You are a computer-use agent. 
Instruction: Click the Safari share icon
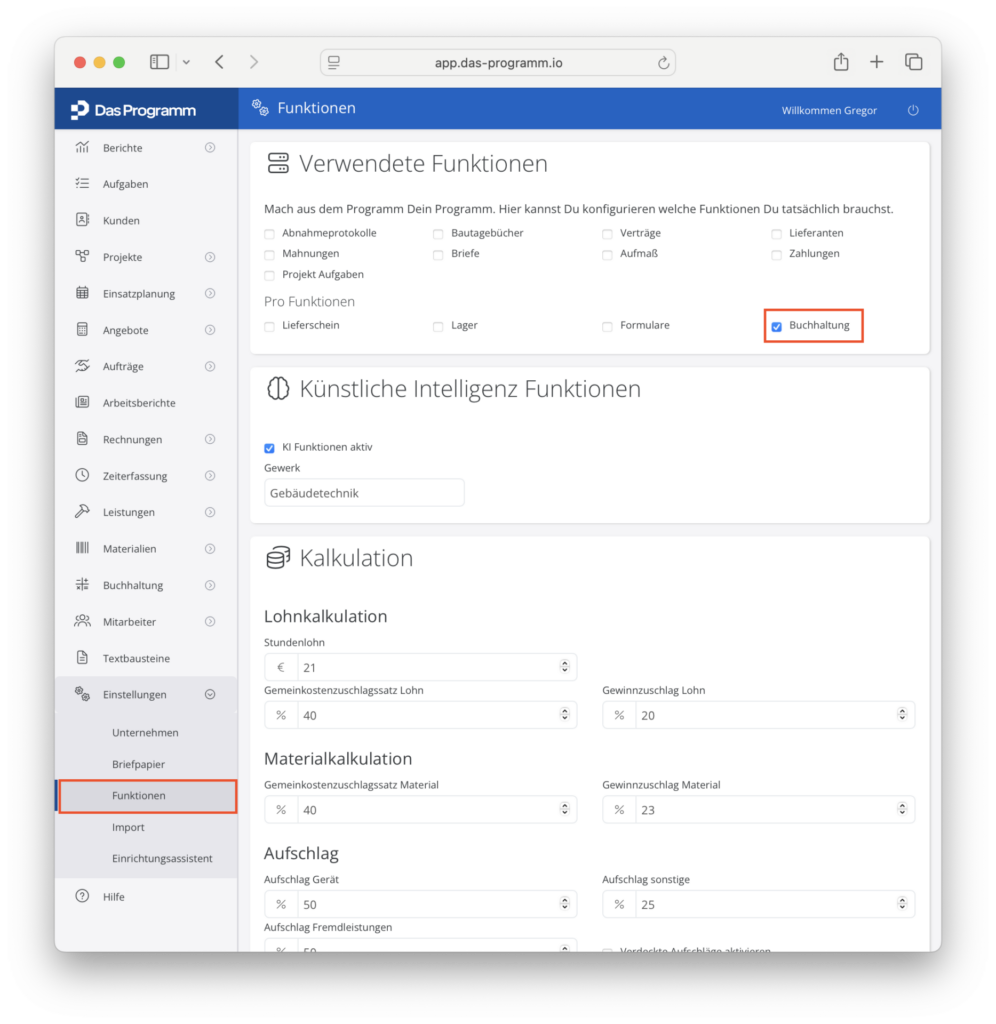[x=841, y=62]
